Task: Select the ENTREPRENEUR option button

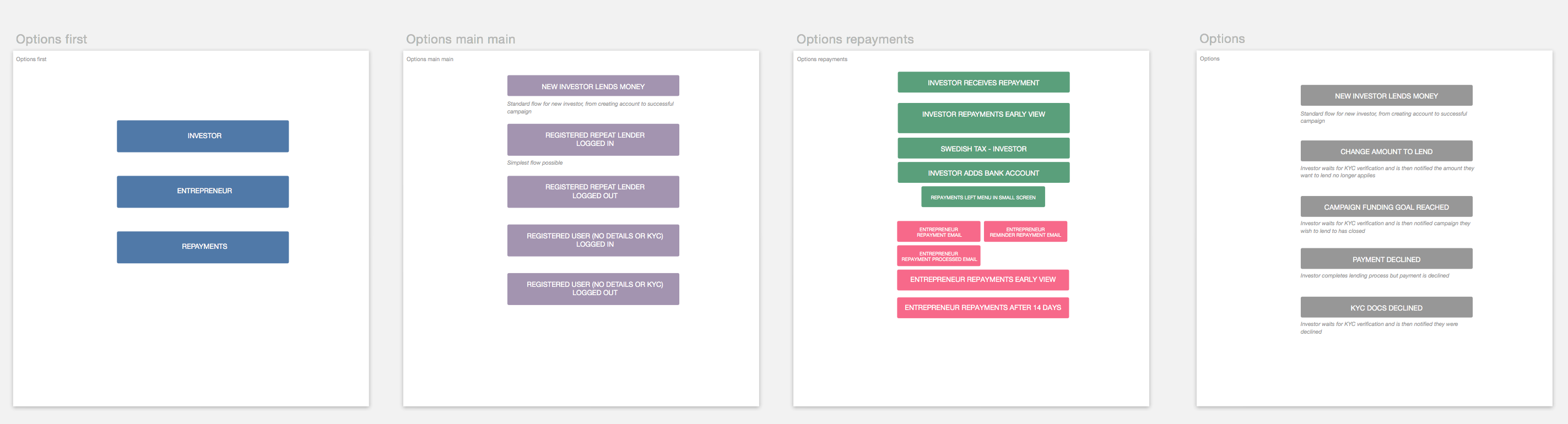Action: (x=203, y=191)
